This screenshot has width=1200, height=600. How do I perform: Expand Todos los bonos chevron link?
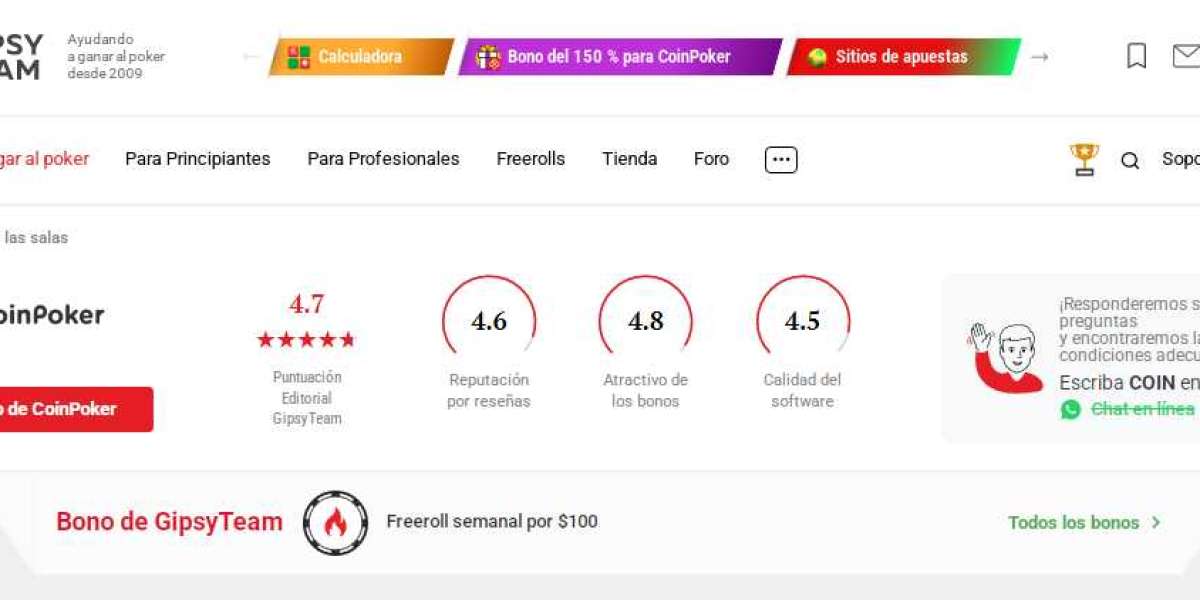click(x=1084, y=522)
